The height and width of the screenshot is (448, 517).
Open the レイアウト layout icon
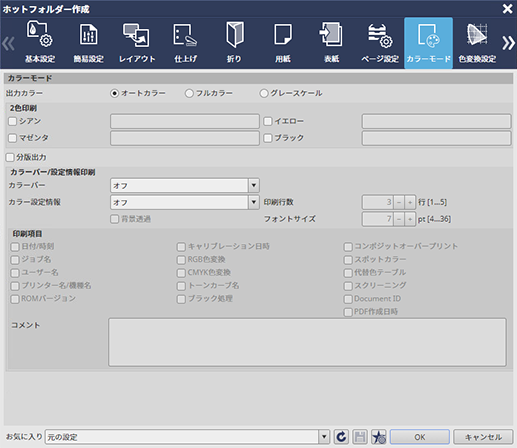tap(137, 43)
